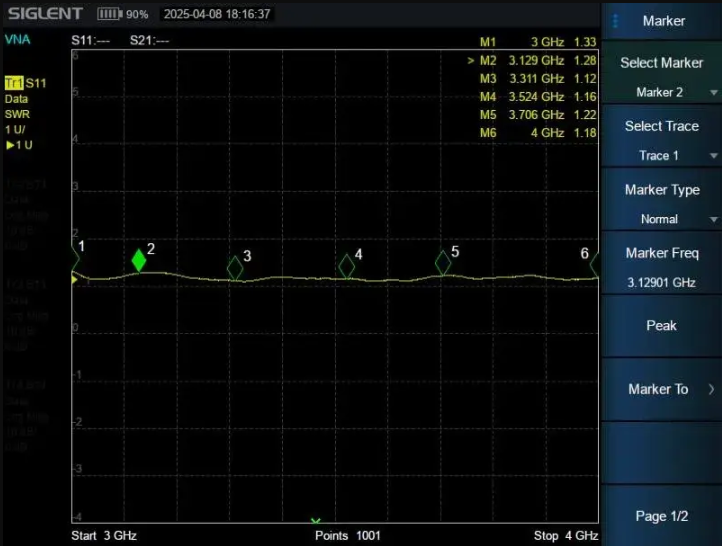Expand the Marker Type dropdown

(x=661, y=204)
